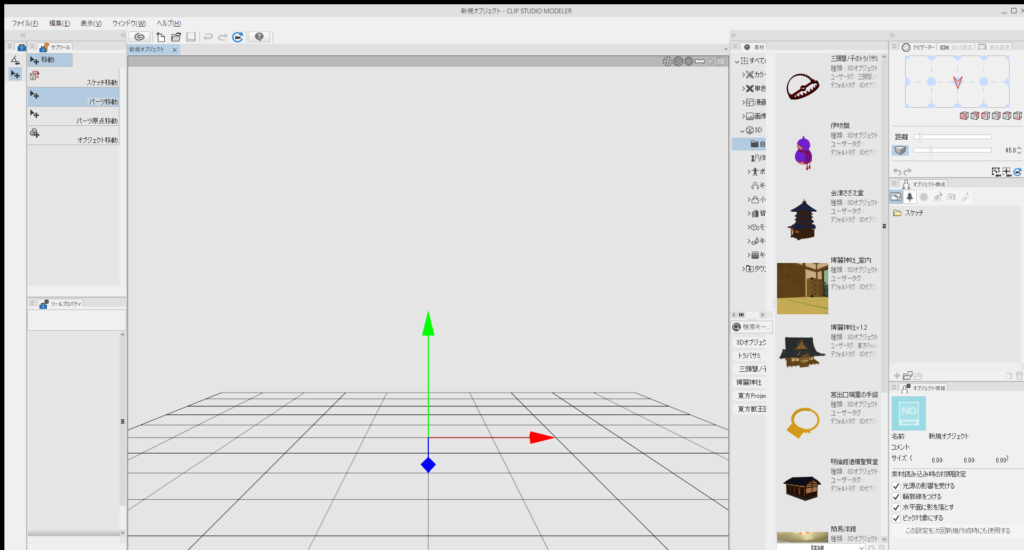The image size is (1024, 550).
Task: Toggle the 輪郭線をつける checkbox
Action: click(x=897, y=496)
